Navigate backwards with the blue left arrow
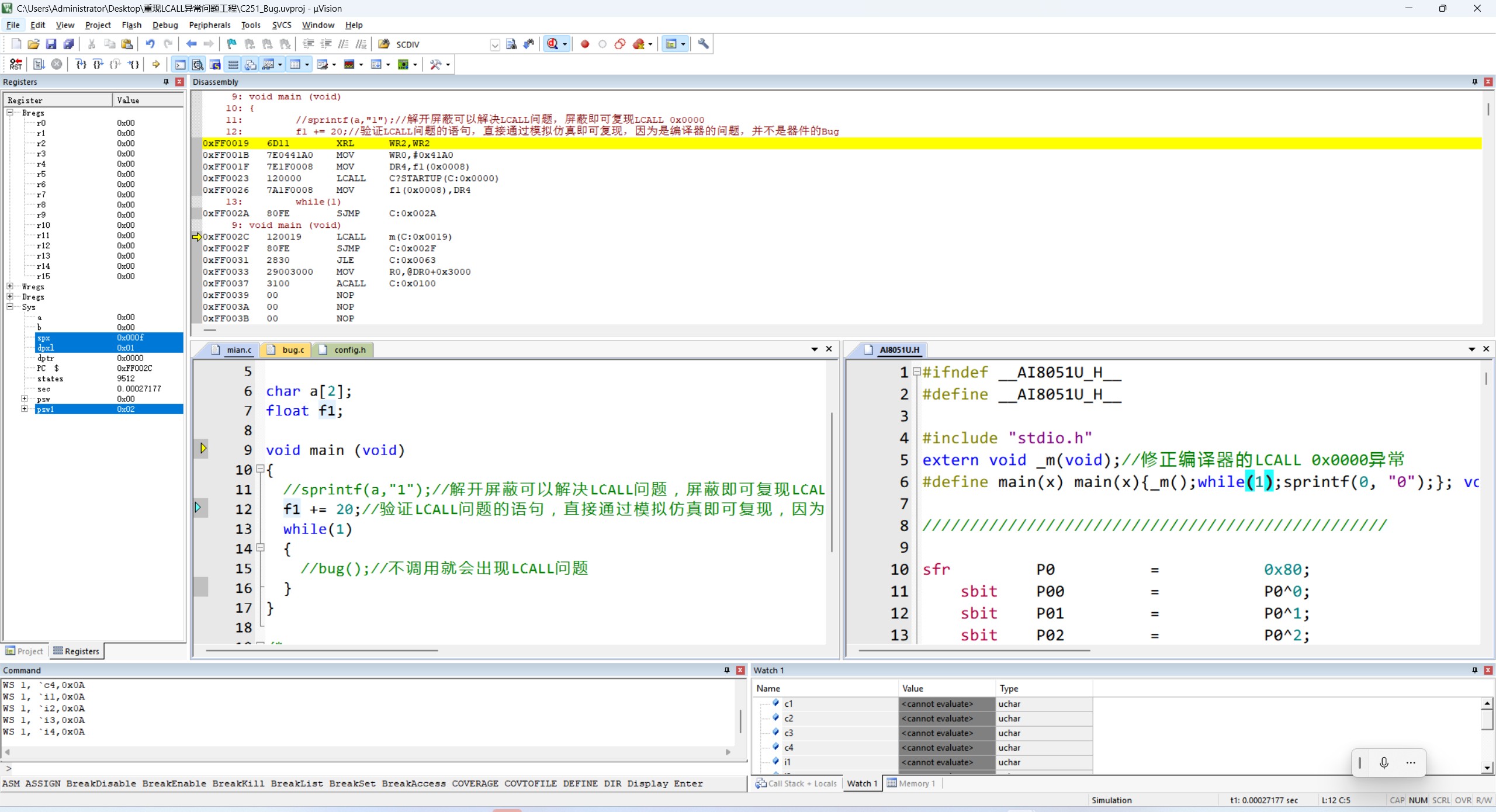The width and height of the screenshot is (1496, 812). coord(191,44)
